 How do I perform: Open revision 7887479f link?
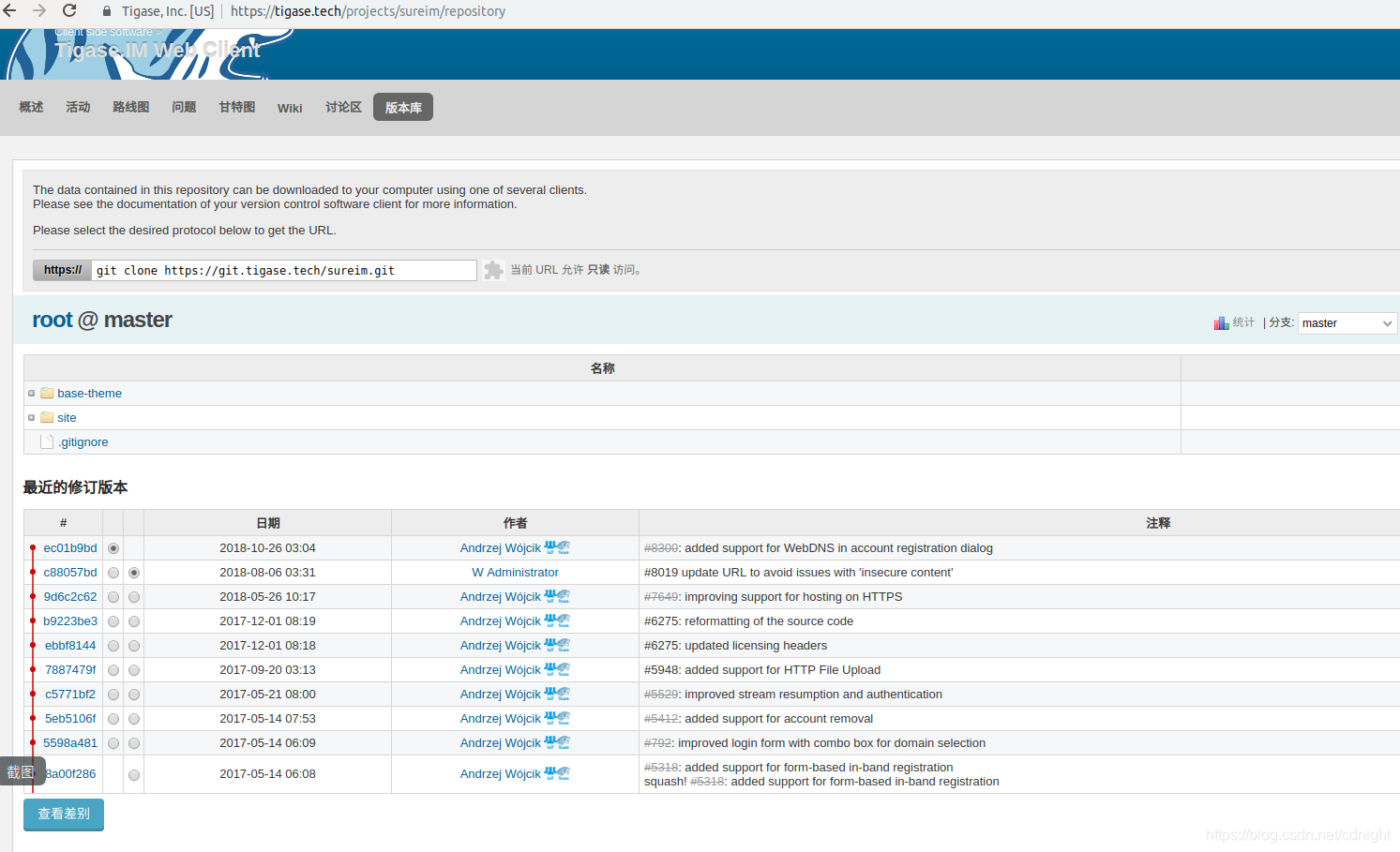[x=70, y=669]
